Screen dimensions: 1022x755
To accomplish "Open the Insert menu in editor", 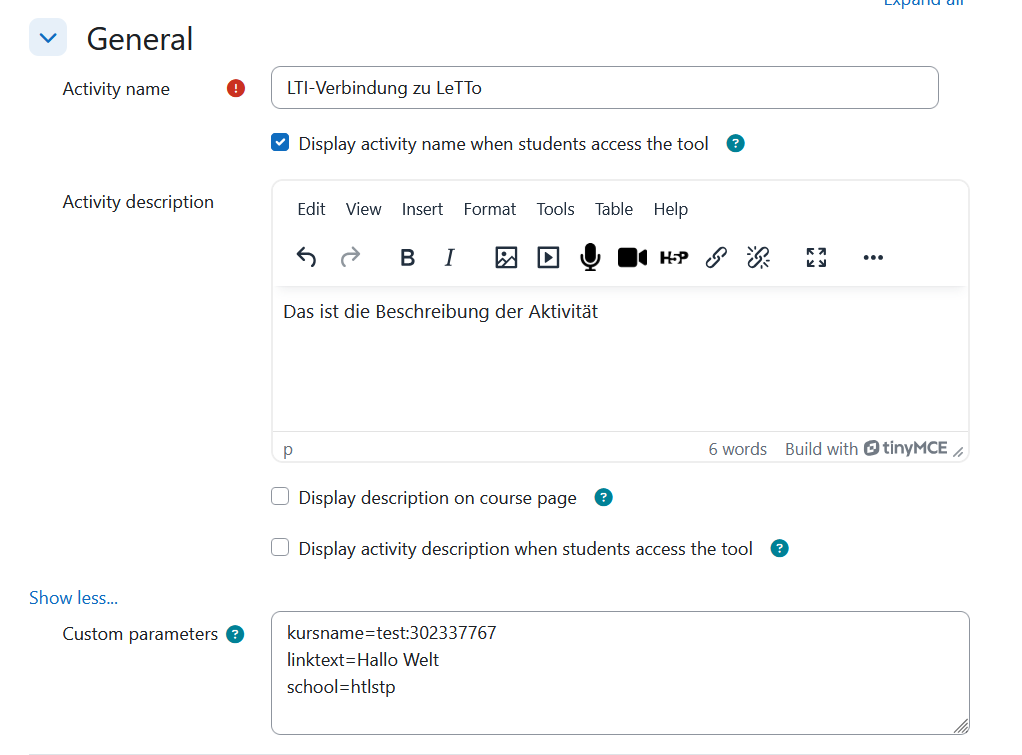I will (422, 209).
